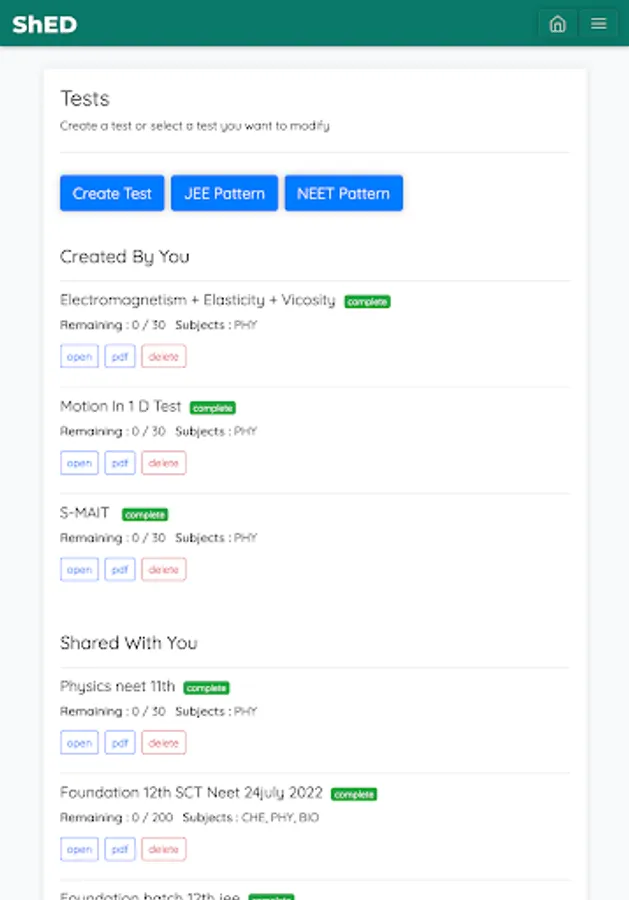Download pdf of Electromagnetism test
629x900 pixels.
[120, 356]
